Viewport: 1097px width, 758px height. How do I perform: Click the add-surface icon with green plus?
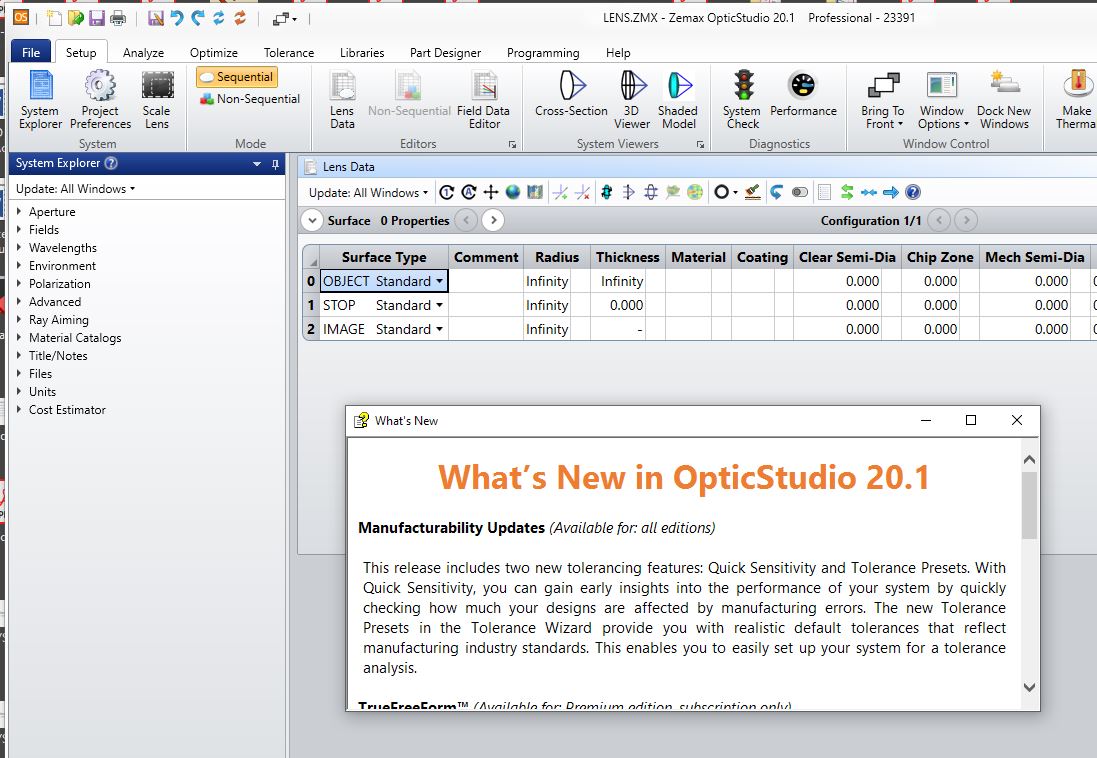[560, 192]
